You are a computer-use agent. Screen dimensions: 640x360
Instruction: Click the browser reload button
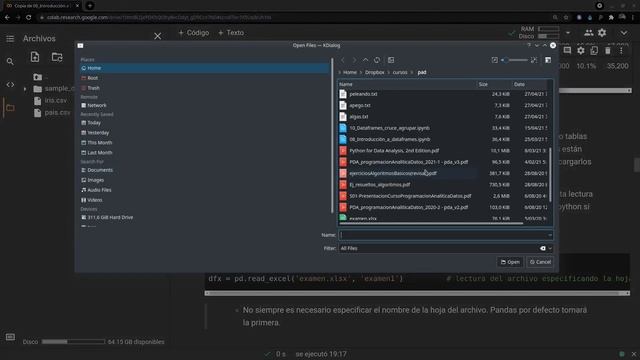[x=29, y=18]
